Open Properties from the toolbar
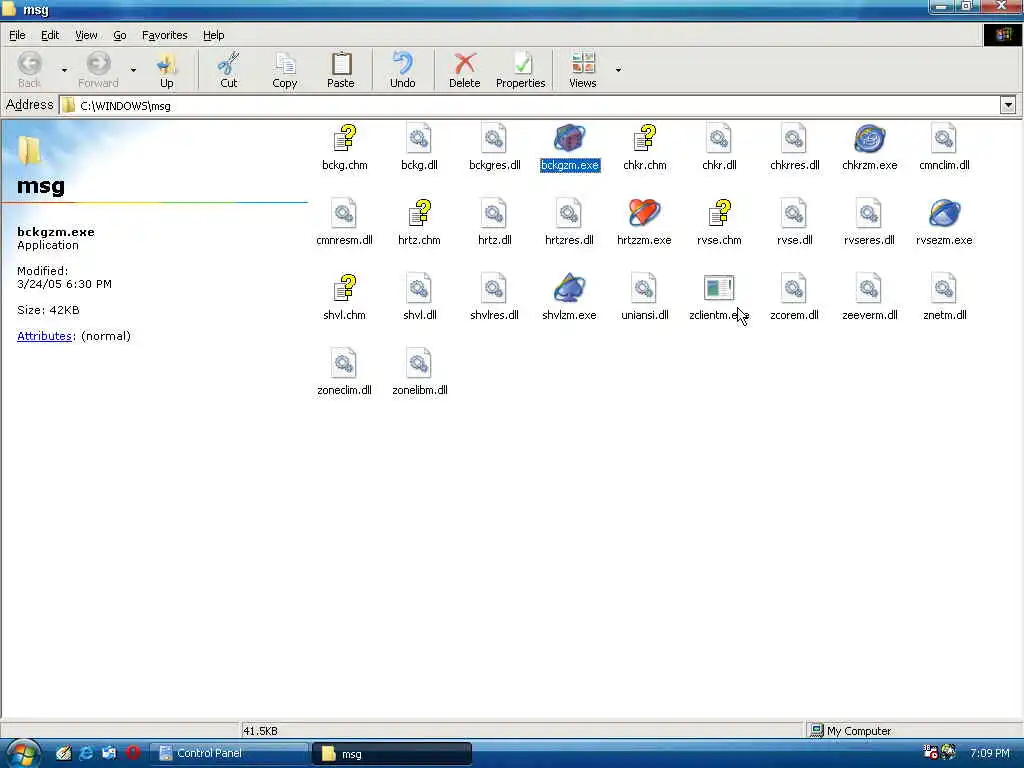The width and height of the screenshot is (1024, 768). pos(520,69)
